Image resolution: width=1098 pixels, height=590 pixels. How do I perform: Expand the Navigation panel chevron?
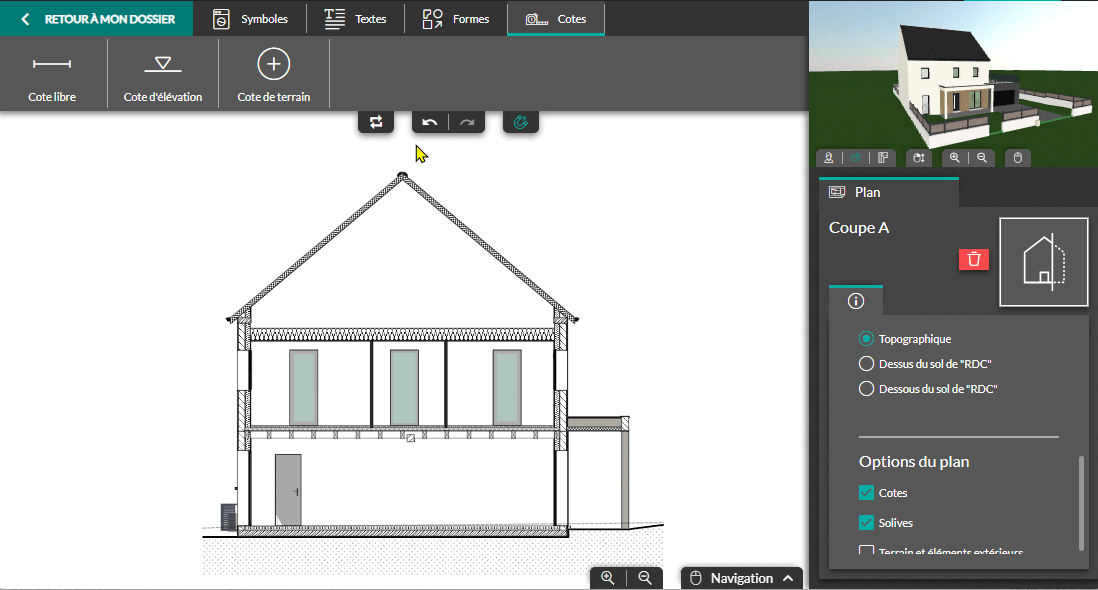tap(789, 578)
